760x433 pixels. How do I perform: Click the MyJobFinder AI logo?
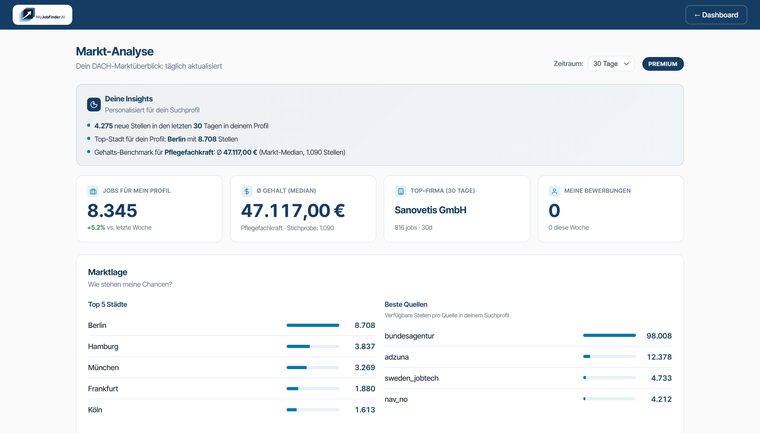42,15
